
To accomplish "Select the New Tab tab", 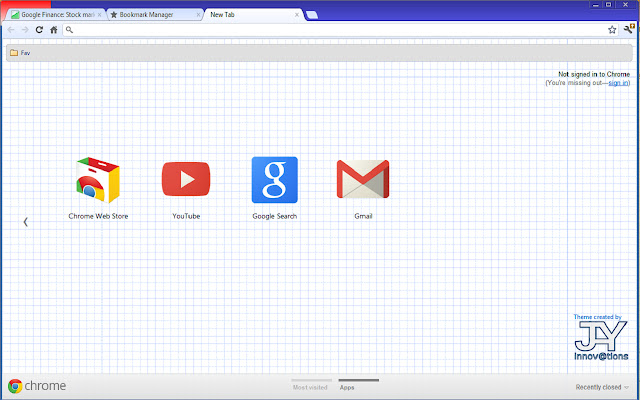I will pos(254,15).
